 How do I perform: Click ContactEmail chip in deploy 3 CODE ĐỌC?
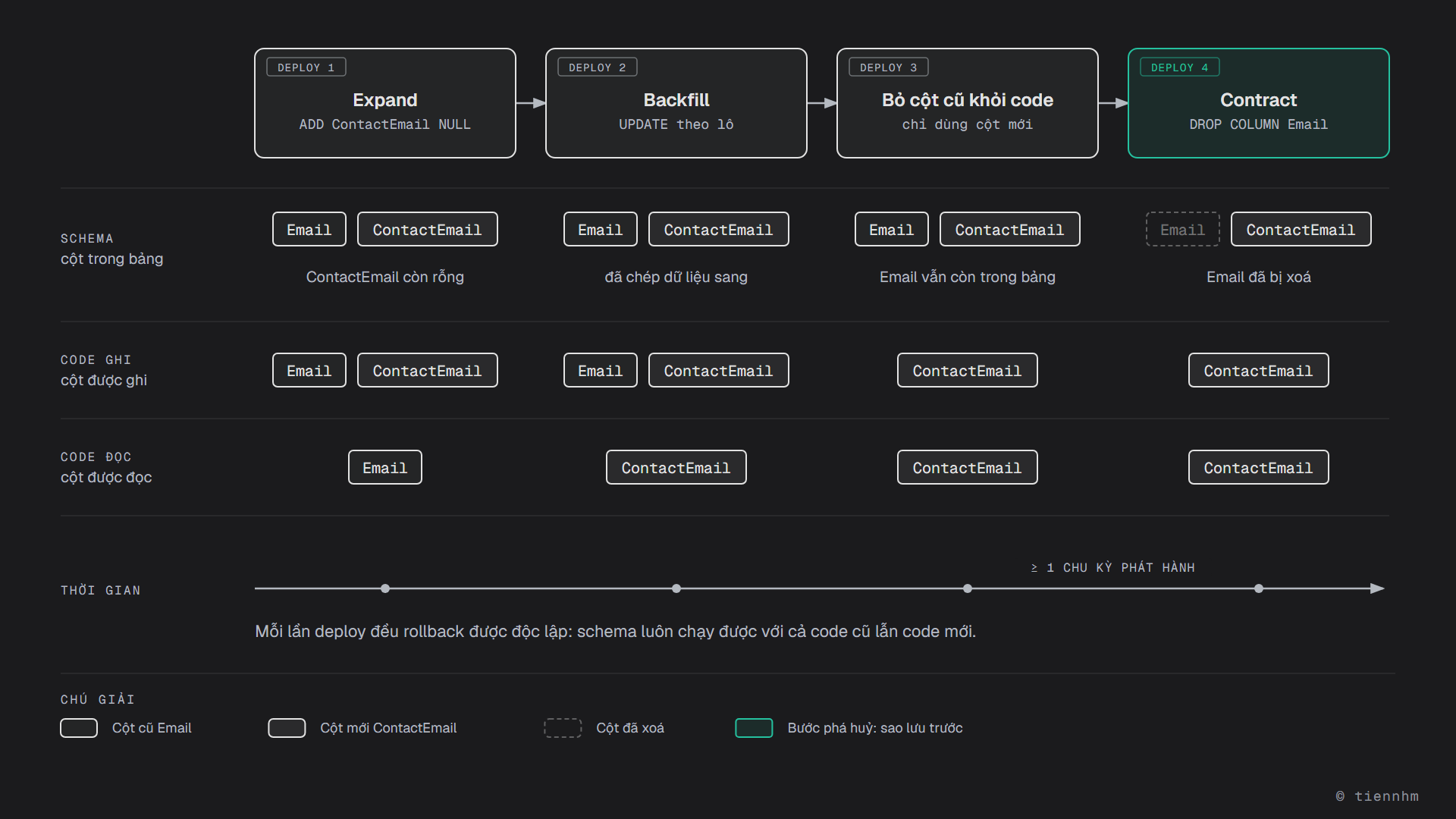click(x=968, y=467)
